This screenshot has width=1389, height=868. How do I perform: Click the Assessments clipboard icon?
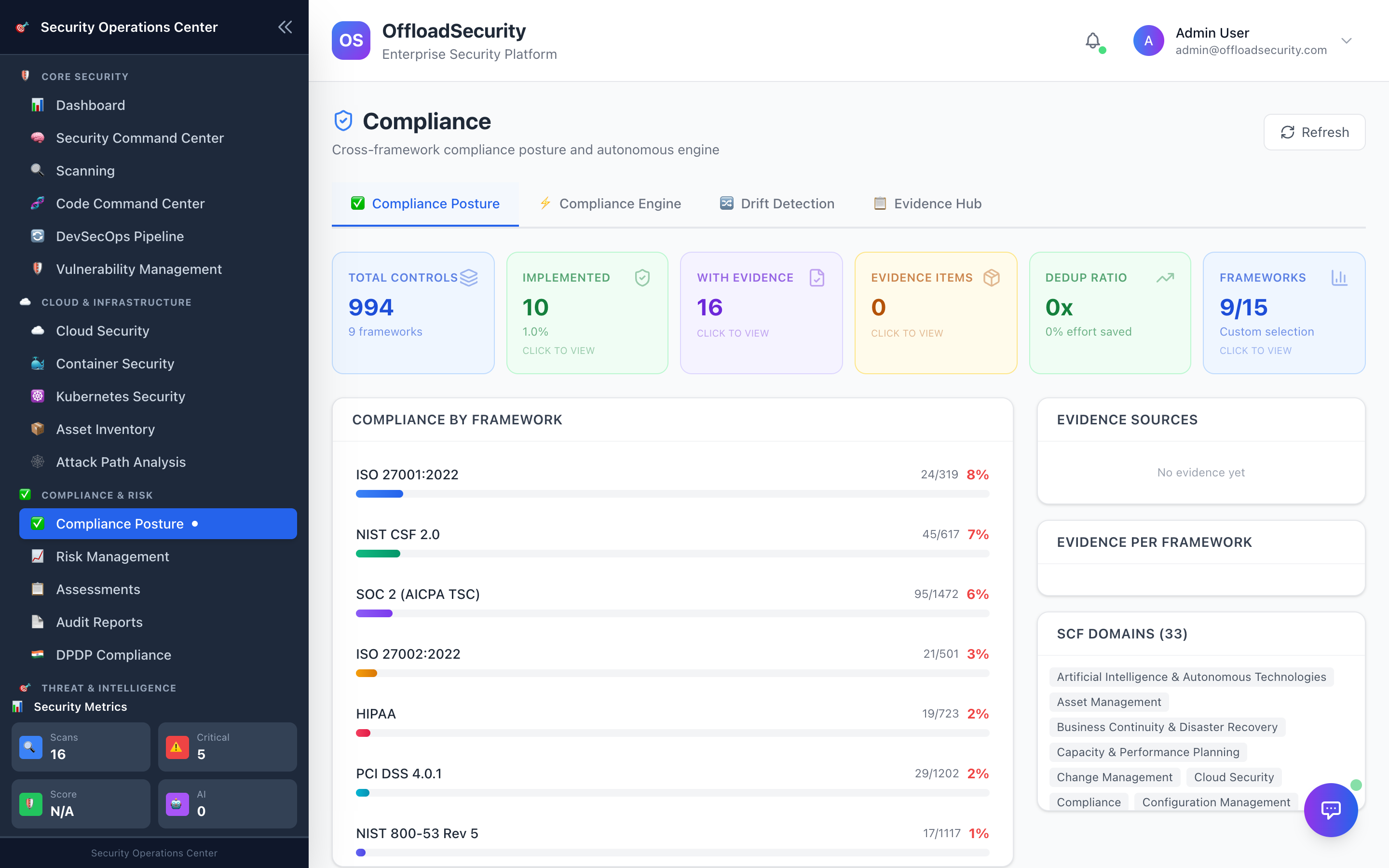pos(37,589)
